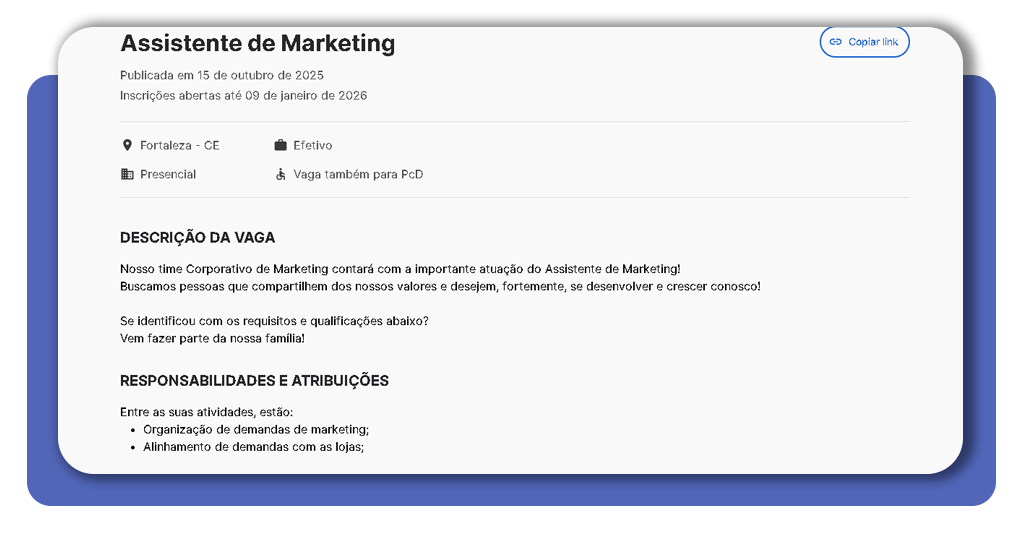Click the Inscrições abertas deadline text
The width and height of the screenshot is (1024, 536).
pos(243,96)
